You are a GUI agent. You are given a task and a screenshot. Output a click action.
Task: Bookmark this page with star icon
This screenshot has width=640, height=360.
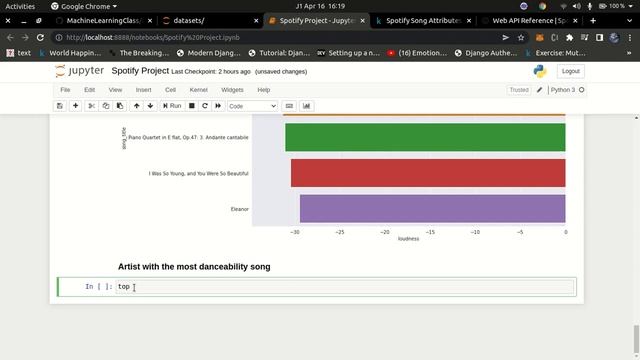[521, 38]
